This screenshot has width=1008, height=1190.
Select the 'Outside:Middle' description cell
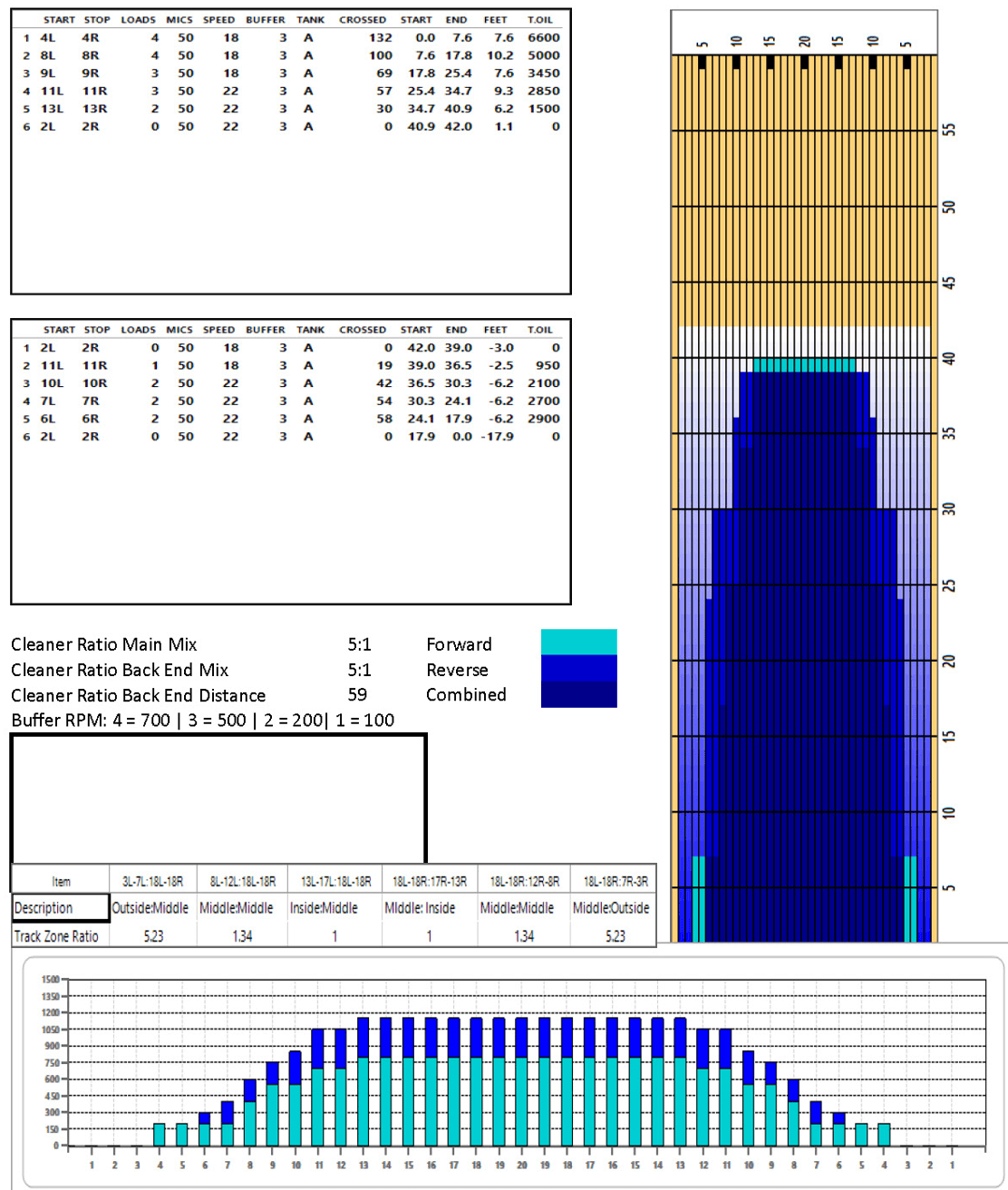[150, 908]
